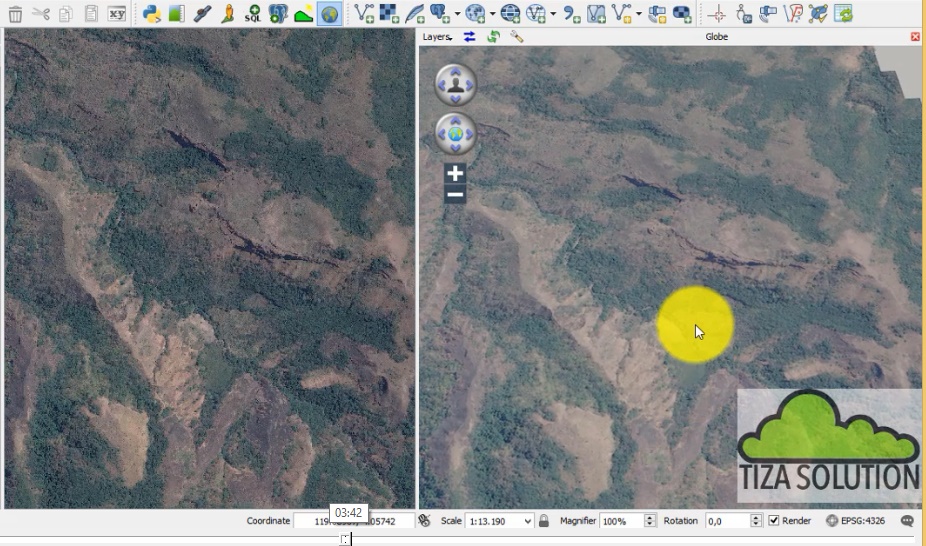Screen dimensions: 926x546
Task: Toggle the Render checkbox
Action: click(774, 521)
